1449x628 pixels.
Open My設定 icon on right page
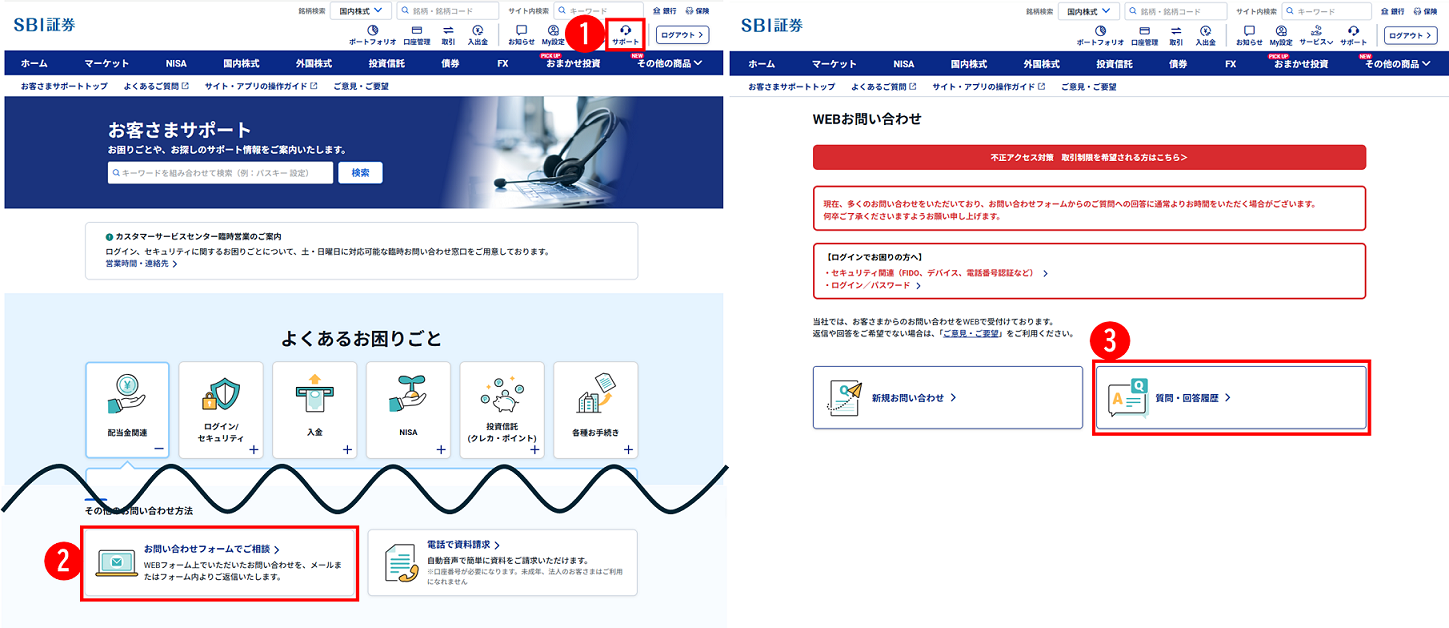[1281, 35]
